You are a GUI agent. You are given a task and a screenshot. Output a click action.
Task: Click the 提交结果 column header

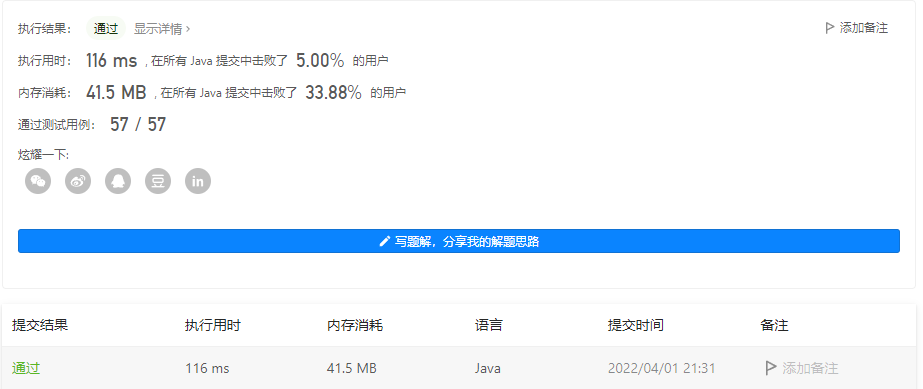[40, 325]
